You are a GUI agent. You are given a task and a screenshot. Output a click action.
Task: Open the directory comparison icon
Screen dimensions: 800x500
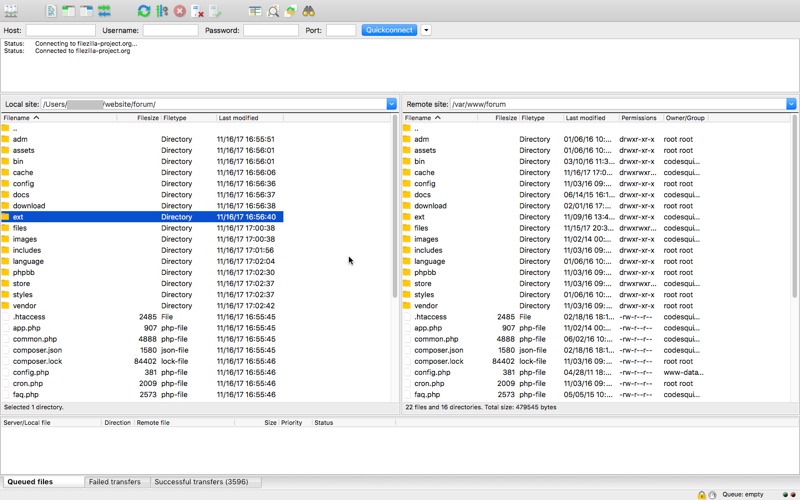pos(255,11)
